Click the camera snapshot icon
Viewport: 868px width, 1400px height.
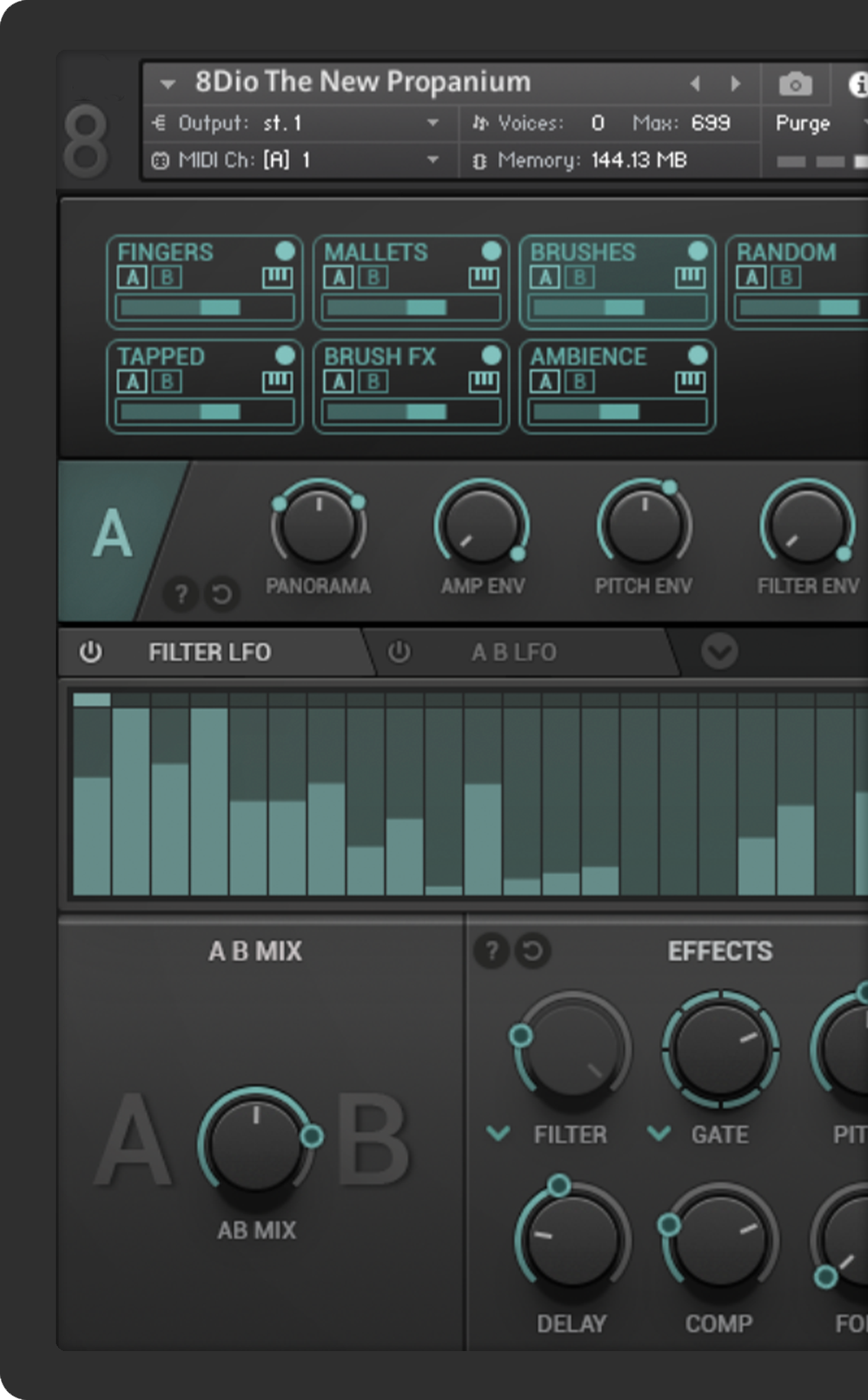[x=795, y=84]
